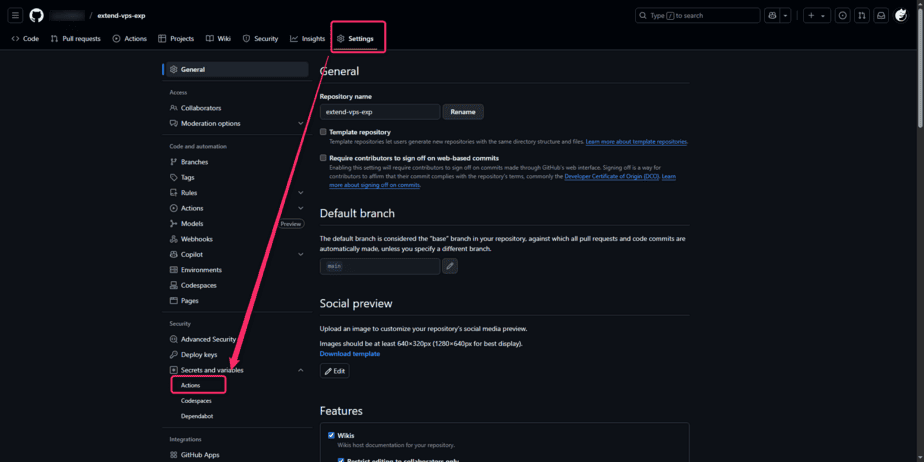
Task: Click the Models icon in sidebar
Action: 173,223
